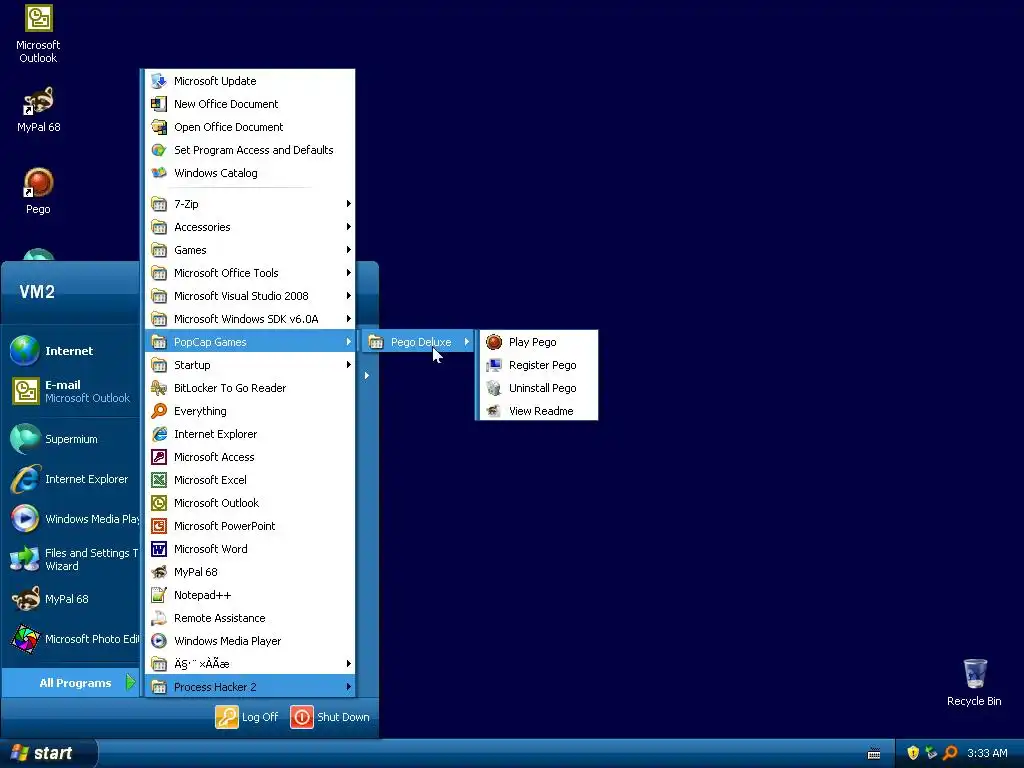Open Files and Settings Transfer Wizard
1024x768 pixels.
coord(71,559)
